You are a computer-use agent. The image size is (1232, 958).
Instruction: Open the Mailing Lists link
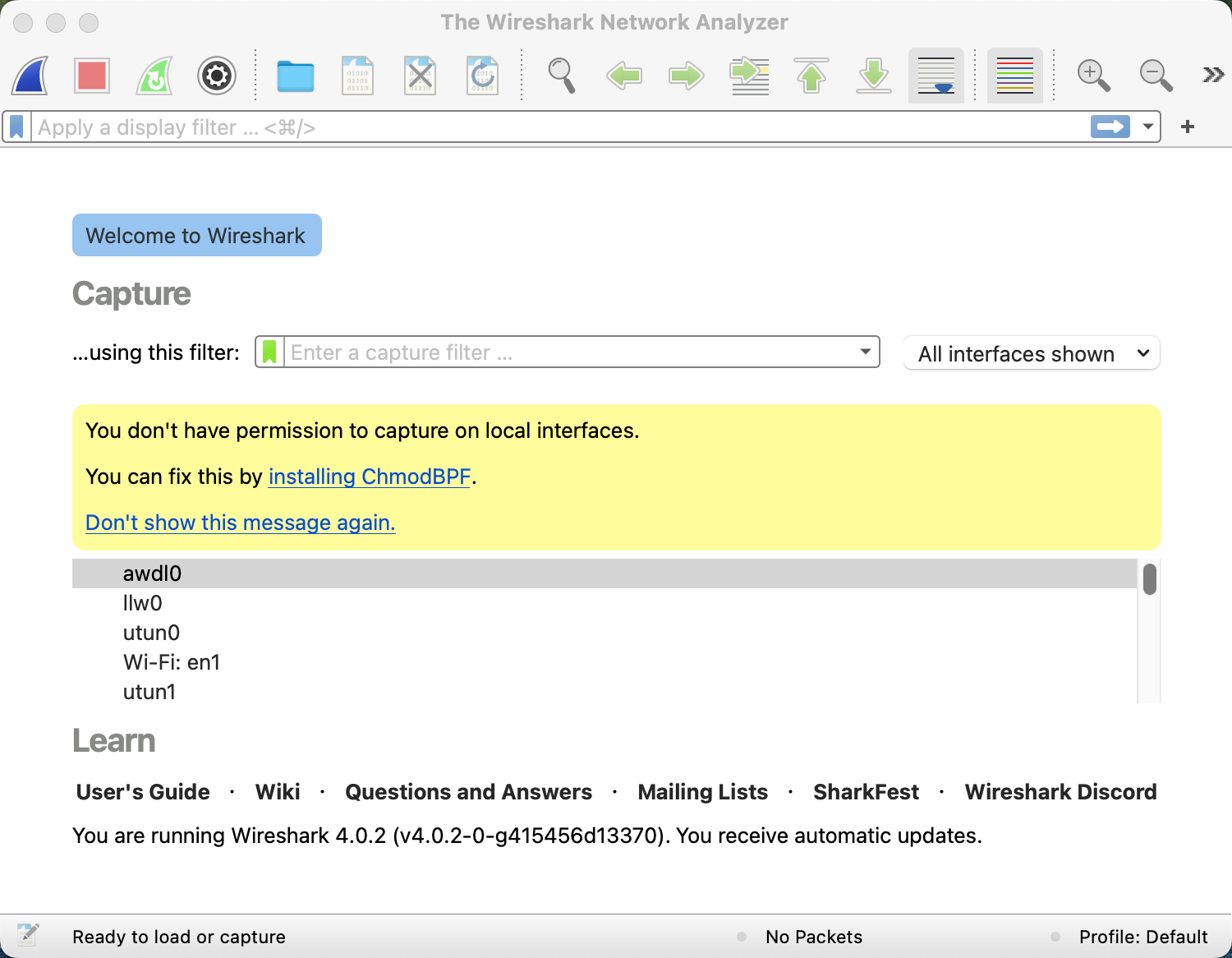point(703,792)
